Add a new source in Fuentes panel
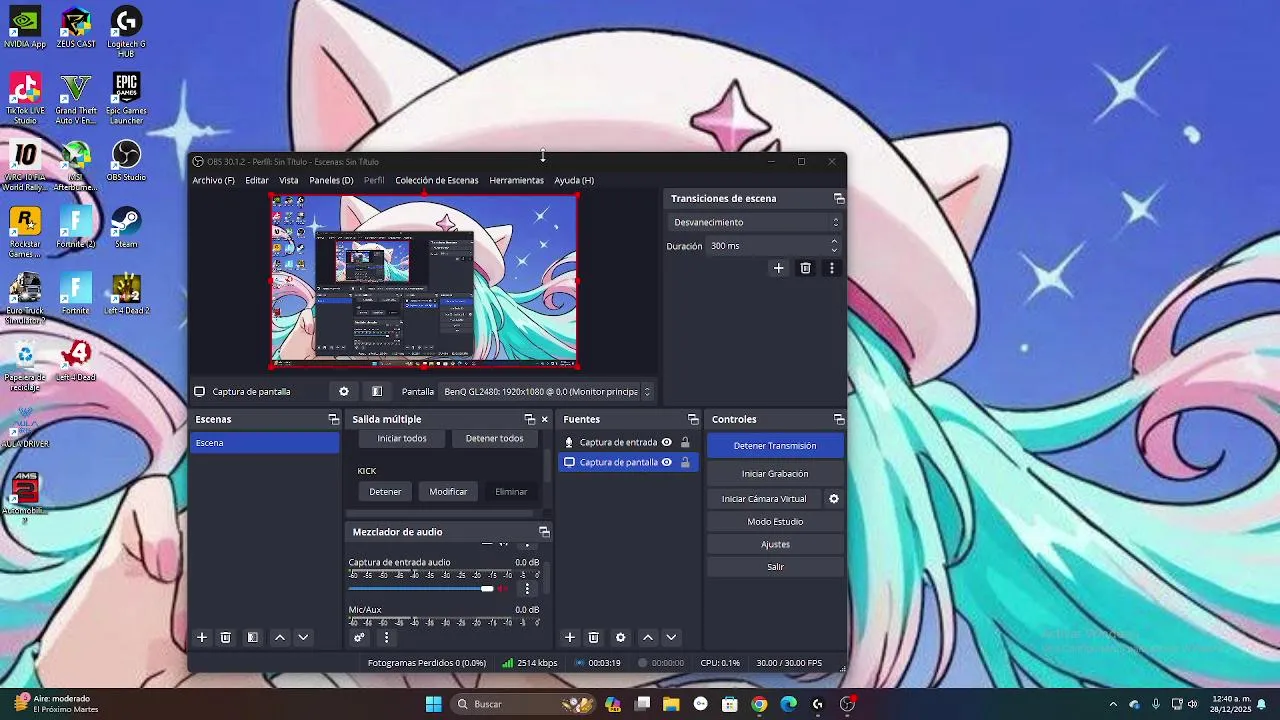Image resolution: width=1280 pixels, height=720 pixels. click(570, 637)
